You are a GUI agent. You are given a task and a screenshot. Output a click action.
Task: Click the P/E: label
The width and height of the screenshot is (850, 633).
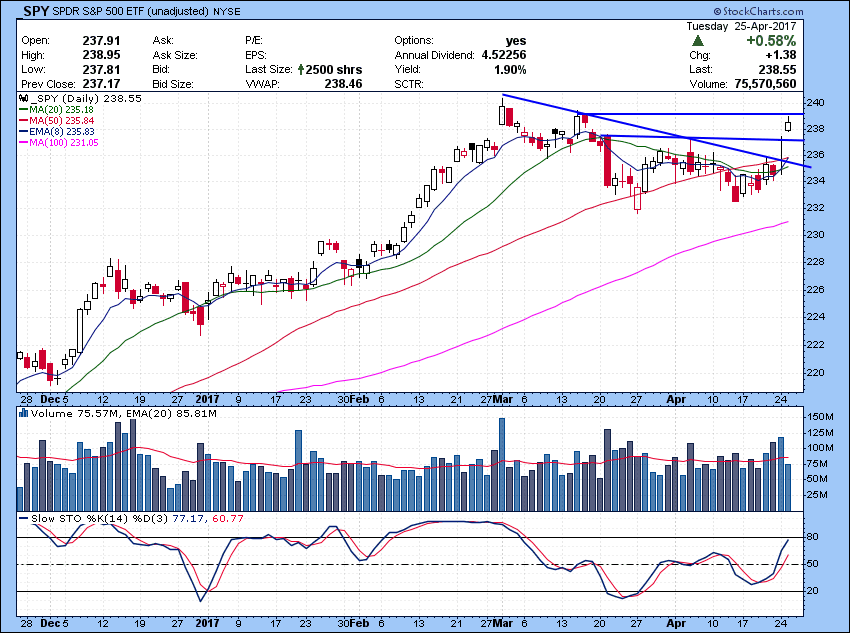(254, 41)
